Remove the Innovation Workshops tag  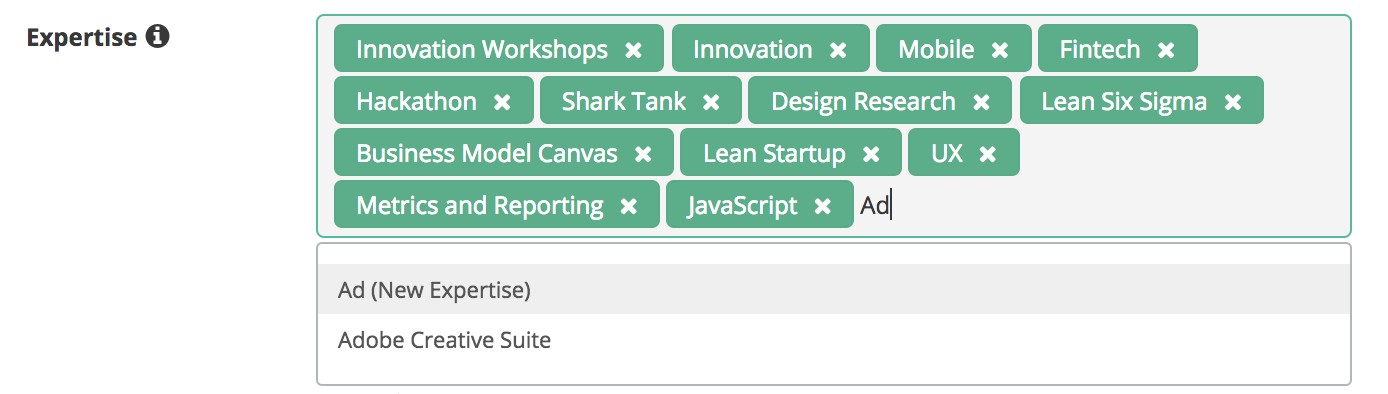633,50
